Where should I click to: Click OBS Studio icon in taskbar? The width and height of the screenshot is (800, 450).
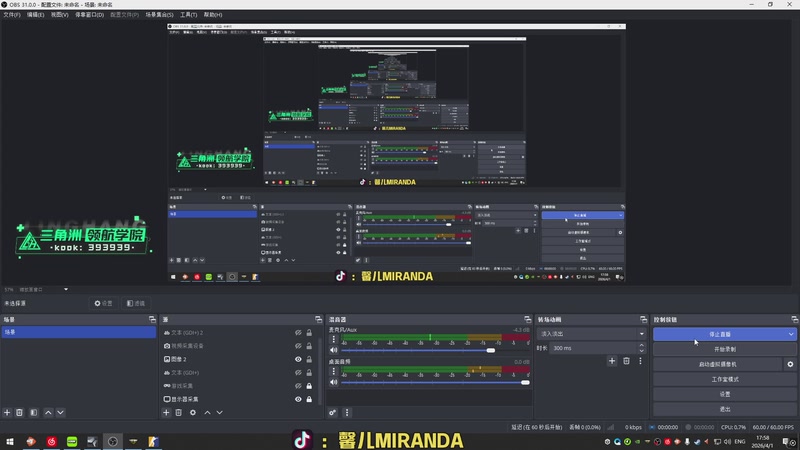pyautogui.click(x=113, y=441)
